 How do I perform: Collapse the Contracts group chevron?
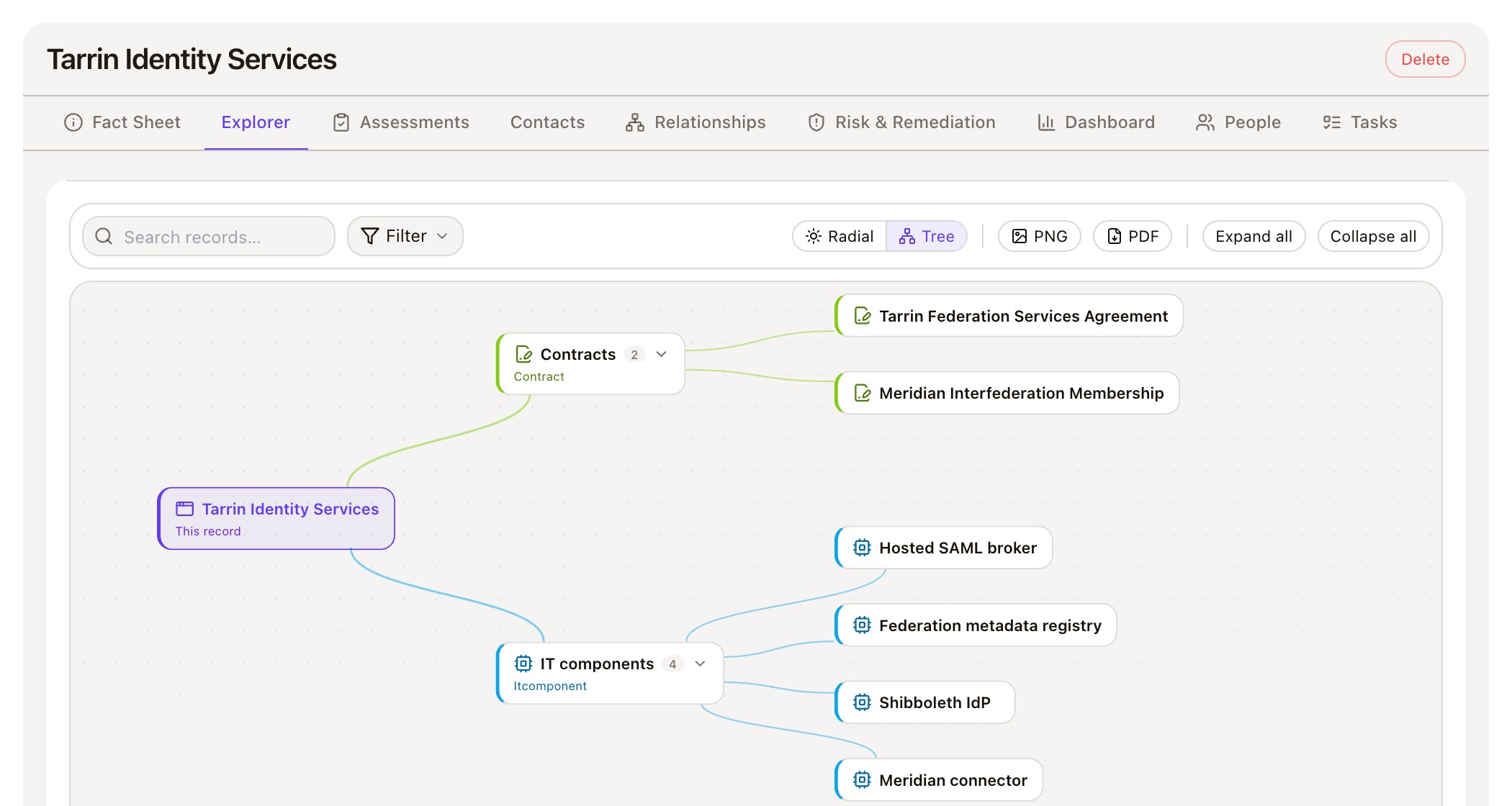[662, 354]
